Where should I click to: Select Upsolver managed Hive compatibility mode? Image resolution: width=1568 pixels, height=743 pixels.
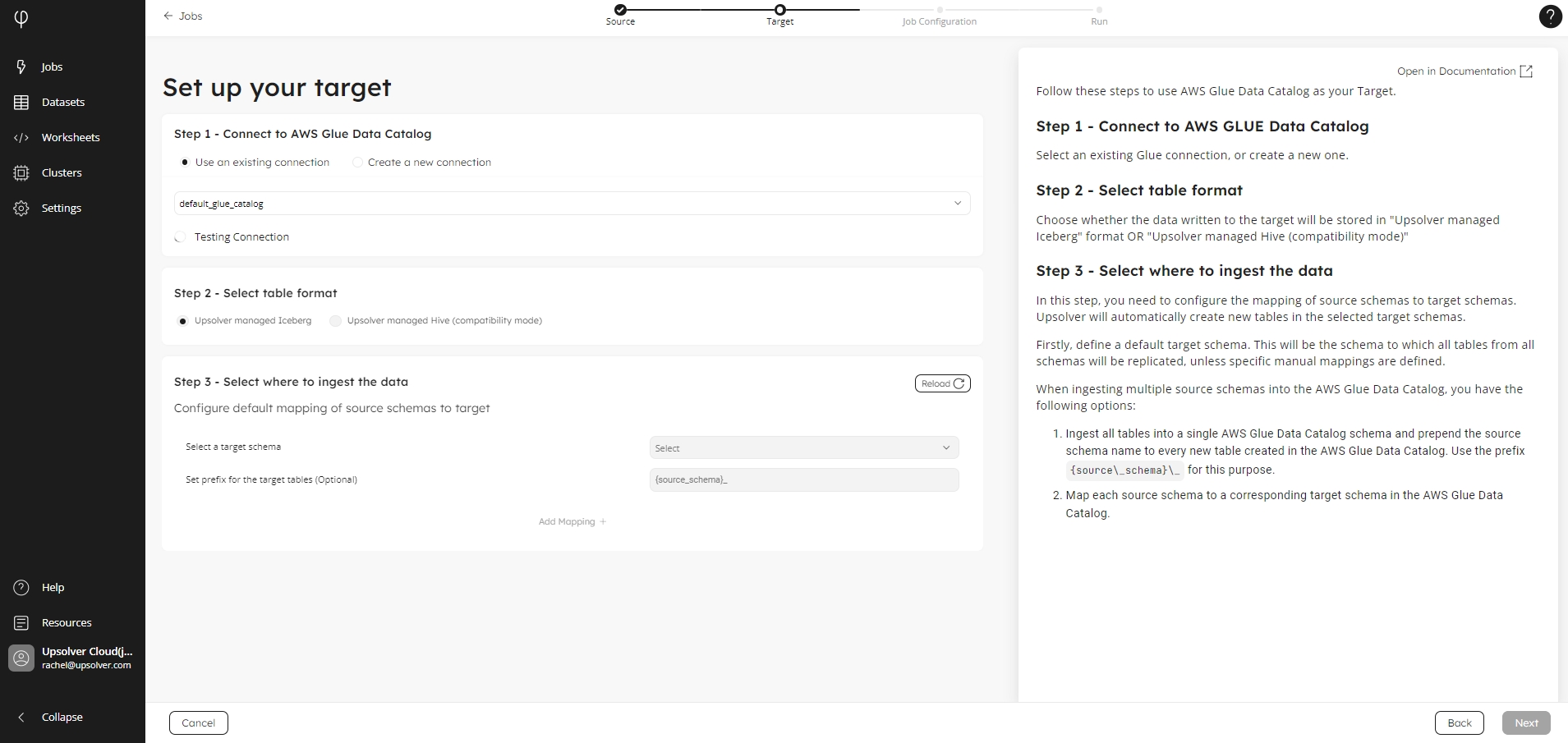(336, 321)
